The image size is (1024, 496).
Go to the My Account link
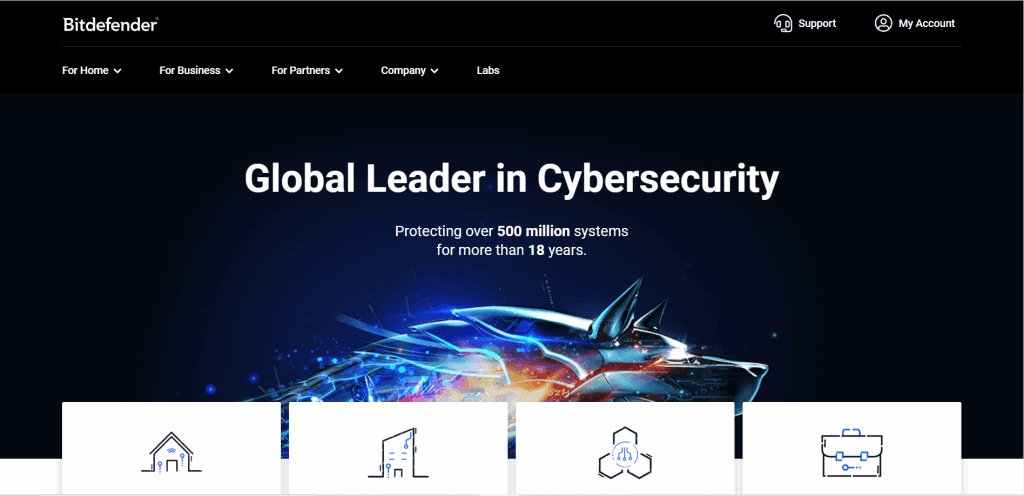tap(927, 23)
